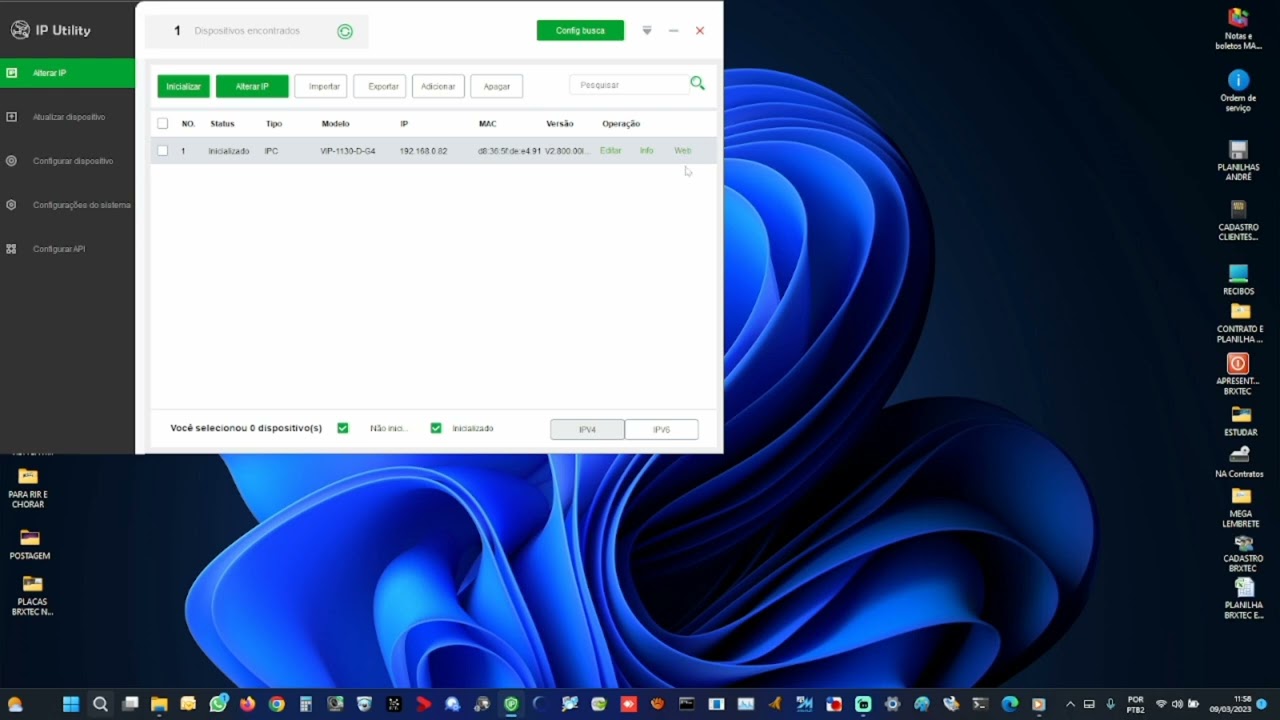1280x720 pixels.
Task: Open the dropdown arrow next to minimize
Action: click(647, 31)
